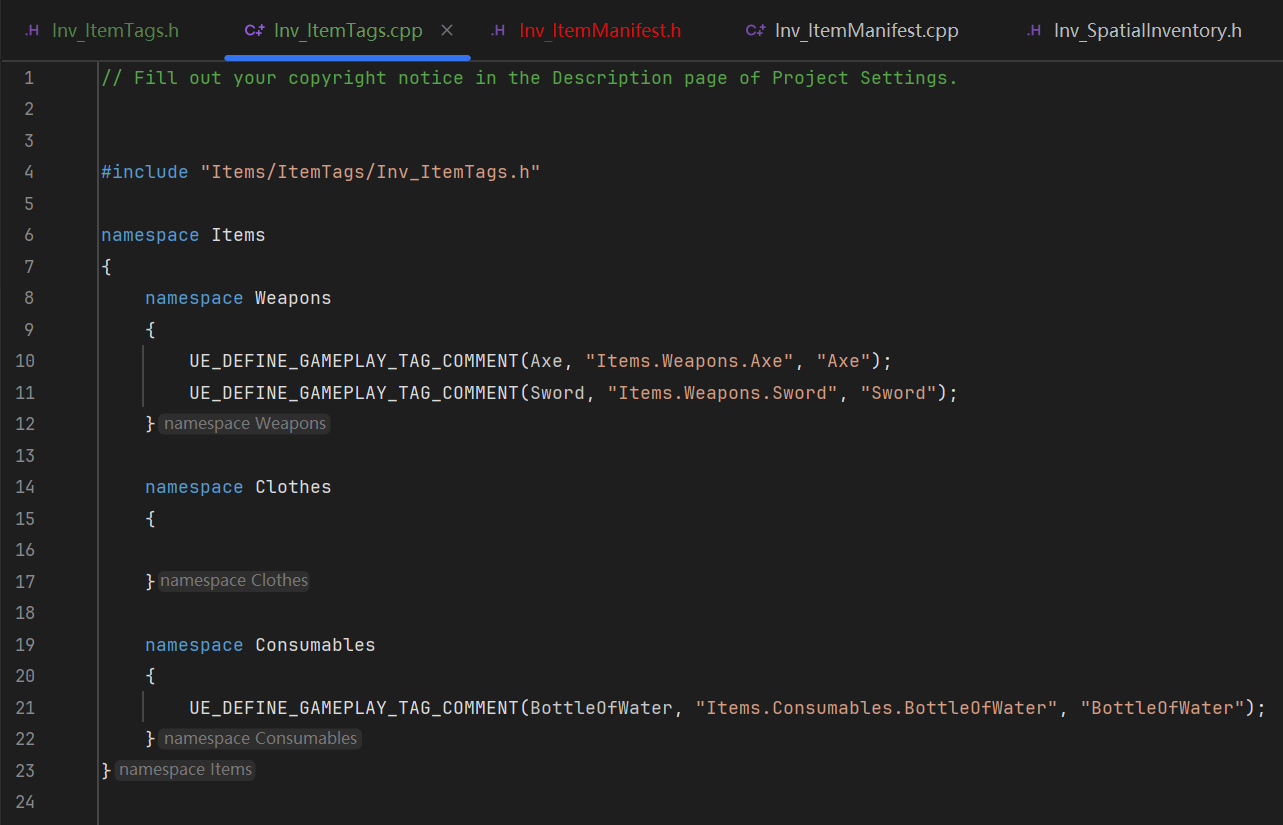Click the 'Weapons' namespace name on line 8
Screen dimensions: 1283x825
pos(293,298)
